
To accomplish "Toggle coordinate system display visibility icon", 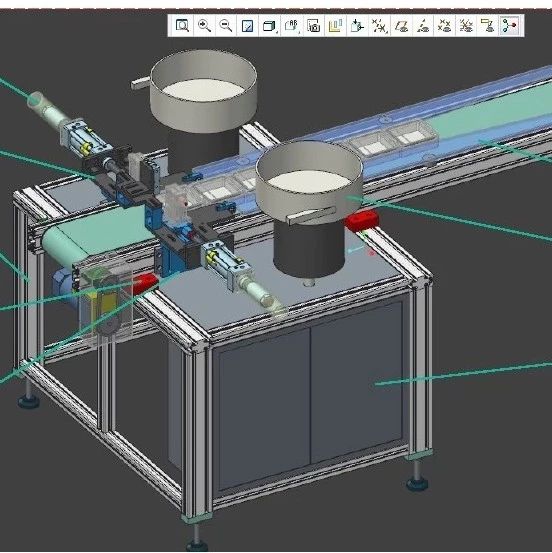I will 466,26.
